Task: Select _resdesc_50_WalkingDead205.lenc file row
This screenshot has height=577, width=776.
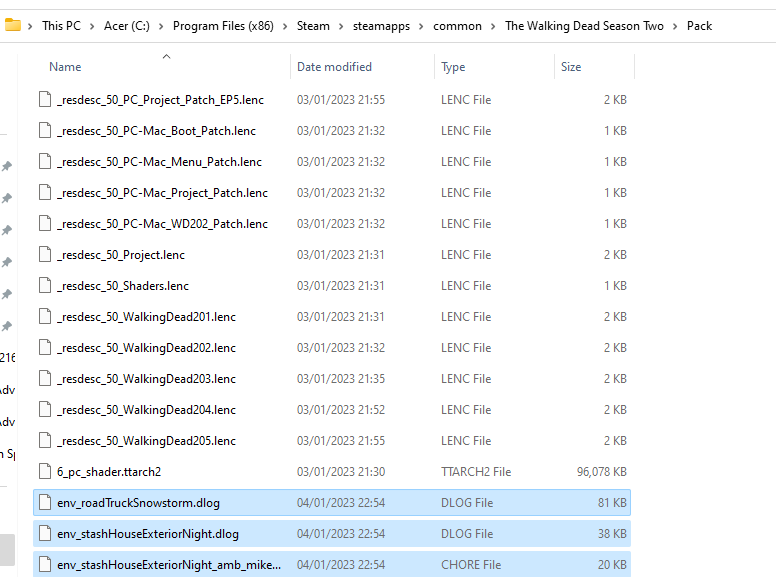Action: 332,440
